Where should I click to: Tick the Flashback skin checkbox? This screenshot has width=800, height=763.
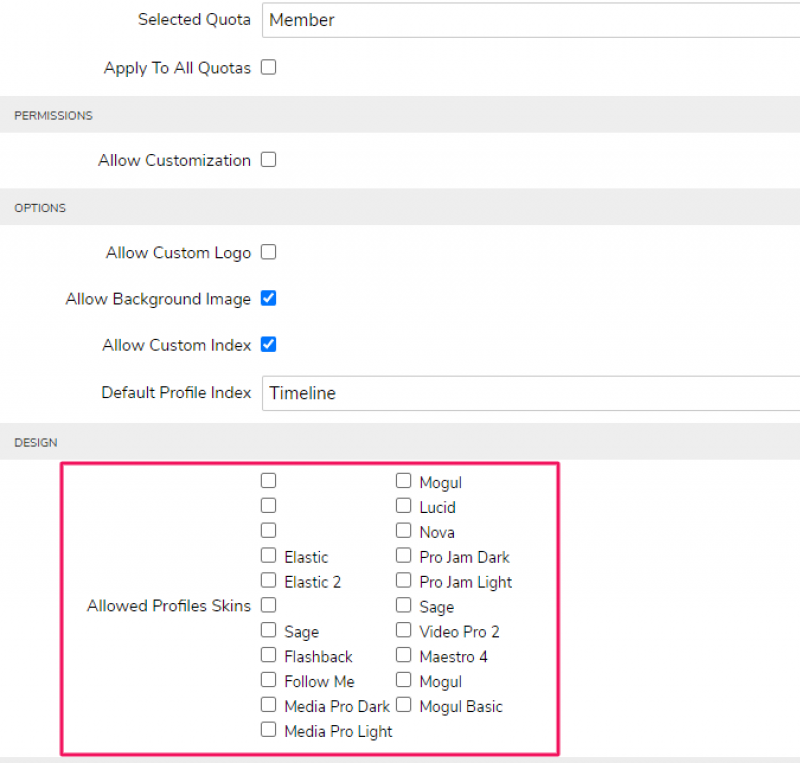click(x=268, y=656)
